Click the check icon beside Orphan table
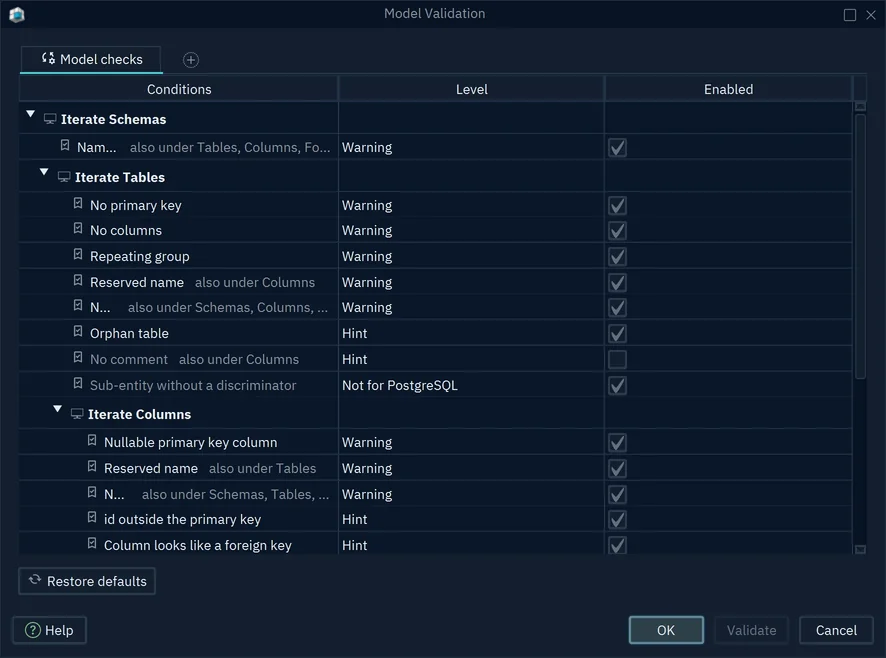Viewport: 886px width, 658px height. coord(78,332)
